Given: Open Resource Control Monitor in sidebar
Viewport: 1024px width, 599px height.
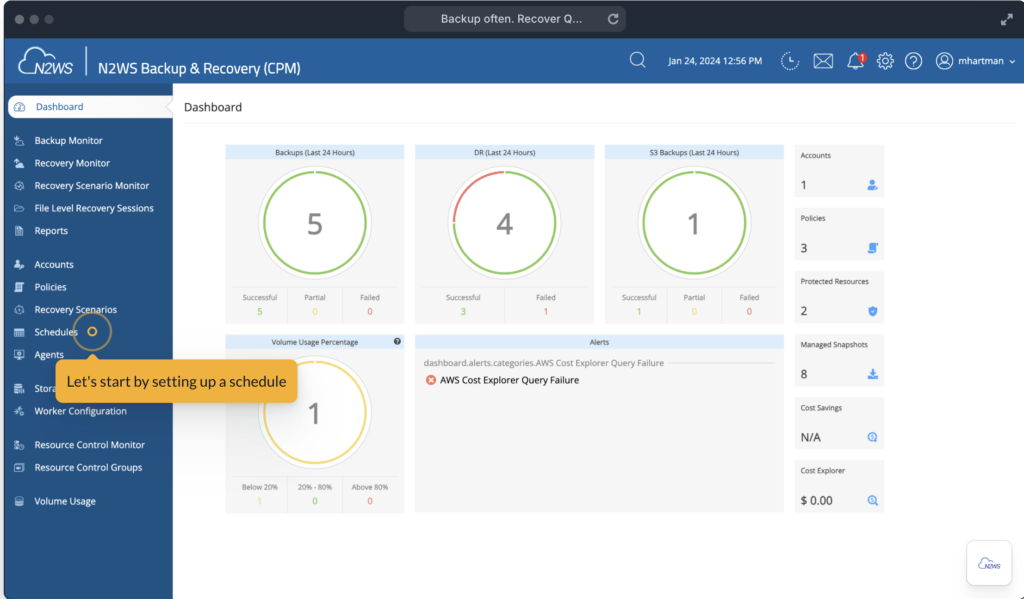Looking at the screenshot, I should (90, 445).
